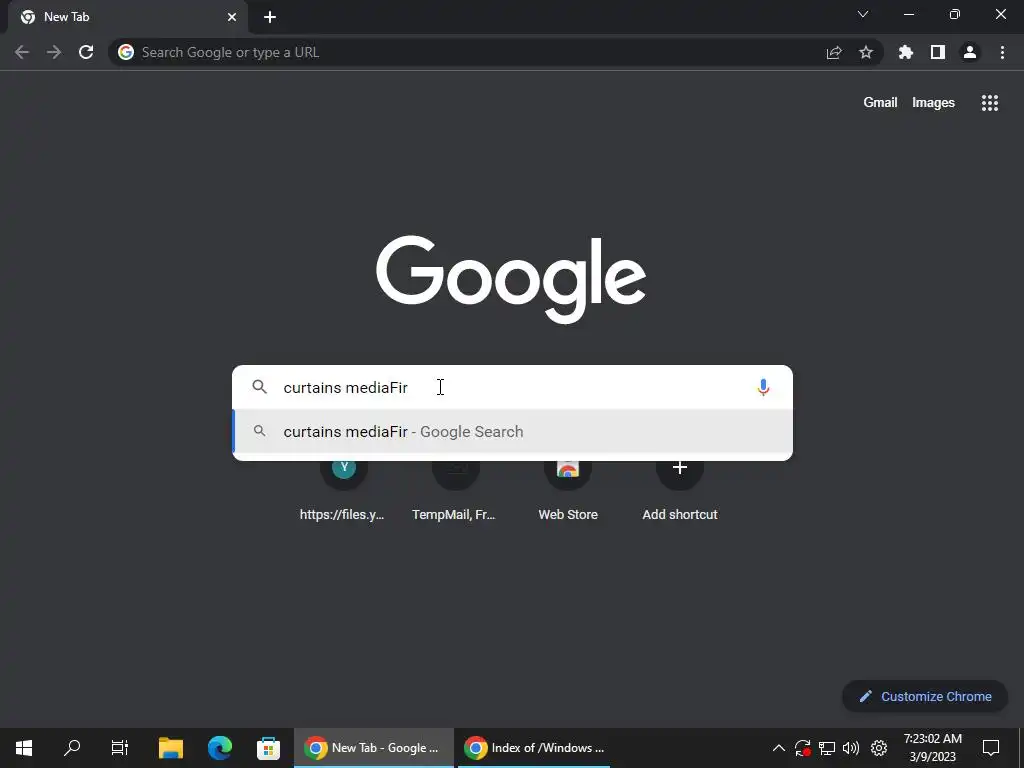
Task: Click Customize Chrome button
Action: coord(925,696)
